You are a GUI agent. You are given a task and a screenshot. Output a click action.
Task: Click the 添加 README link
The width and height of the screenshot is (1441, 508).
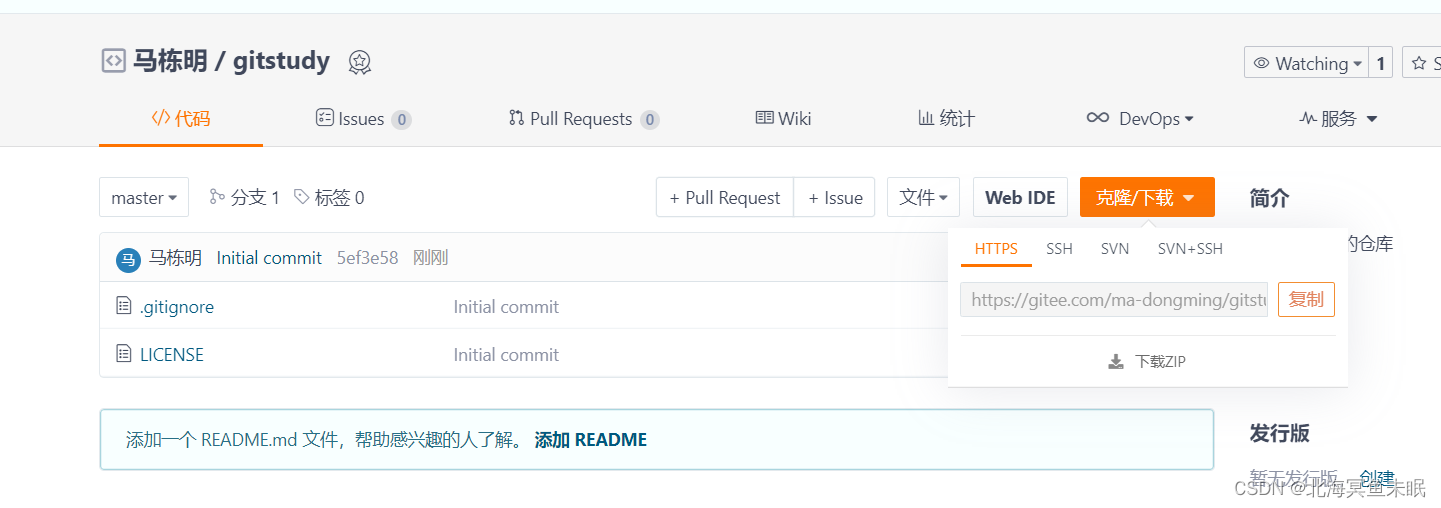[591, 439]
